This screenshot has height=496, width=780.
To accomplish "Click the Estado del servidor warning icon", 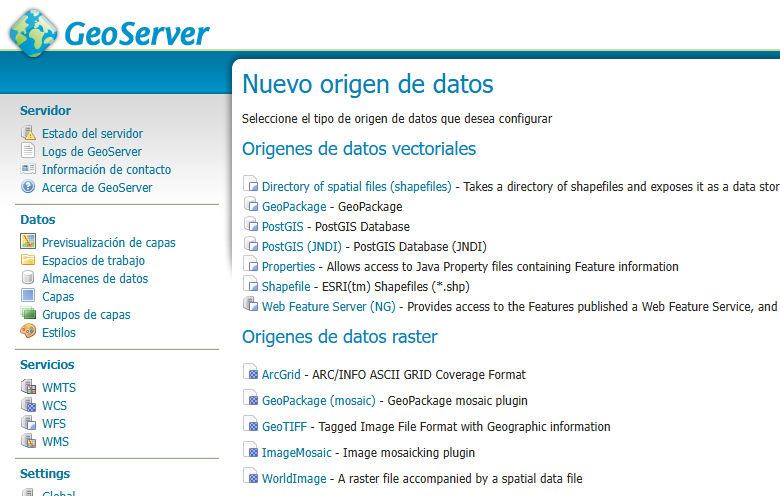I will click(28, 133).
